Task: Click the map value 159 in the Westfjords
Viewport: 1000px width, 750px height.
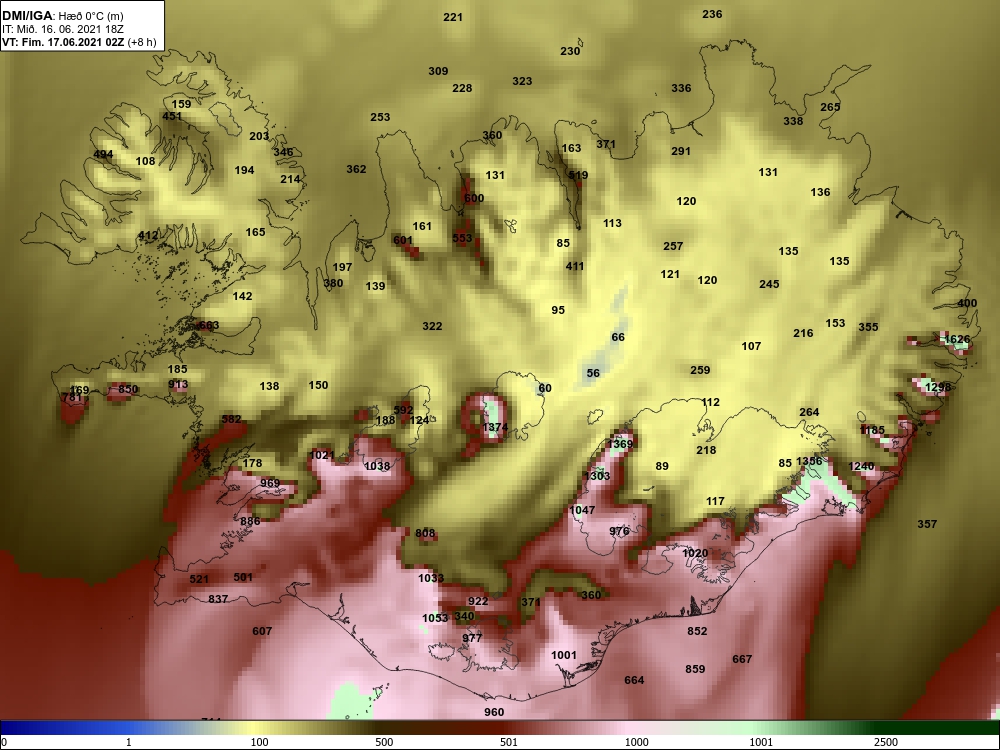Action: click(x=181, y=104)
